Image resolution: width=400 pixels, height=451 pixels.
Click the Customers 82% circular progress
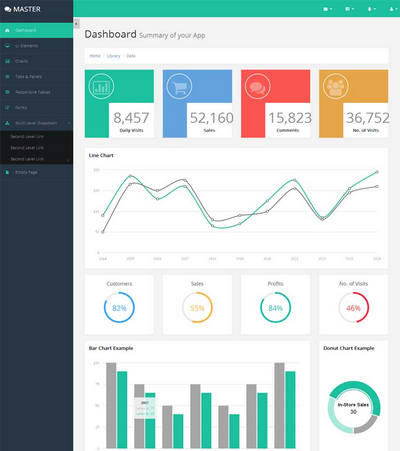pos(119,307)
